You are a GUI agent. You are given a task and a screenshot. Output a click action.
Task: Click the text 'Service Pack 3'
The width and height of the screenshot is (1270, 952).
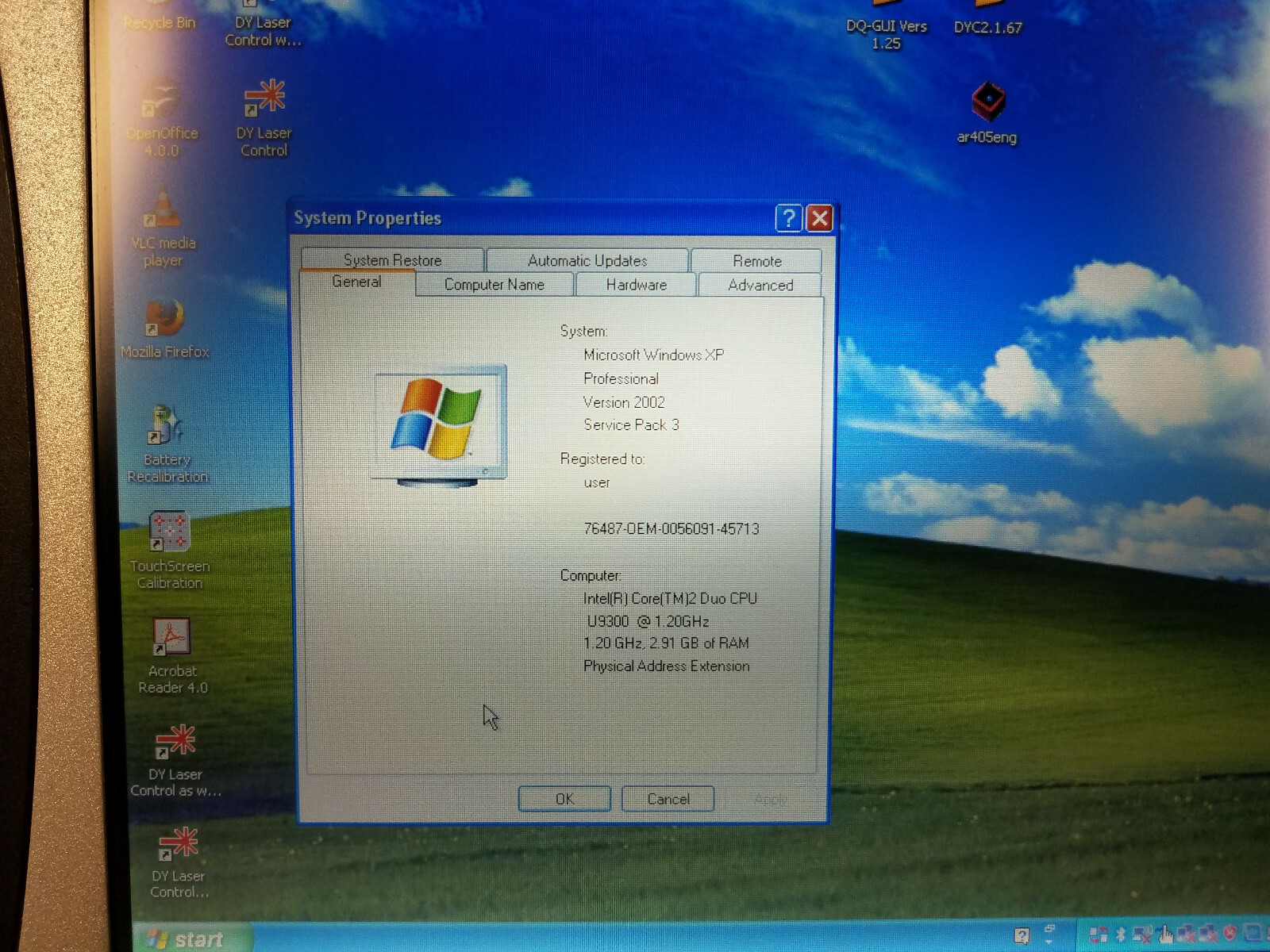(x=632, y=424)
